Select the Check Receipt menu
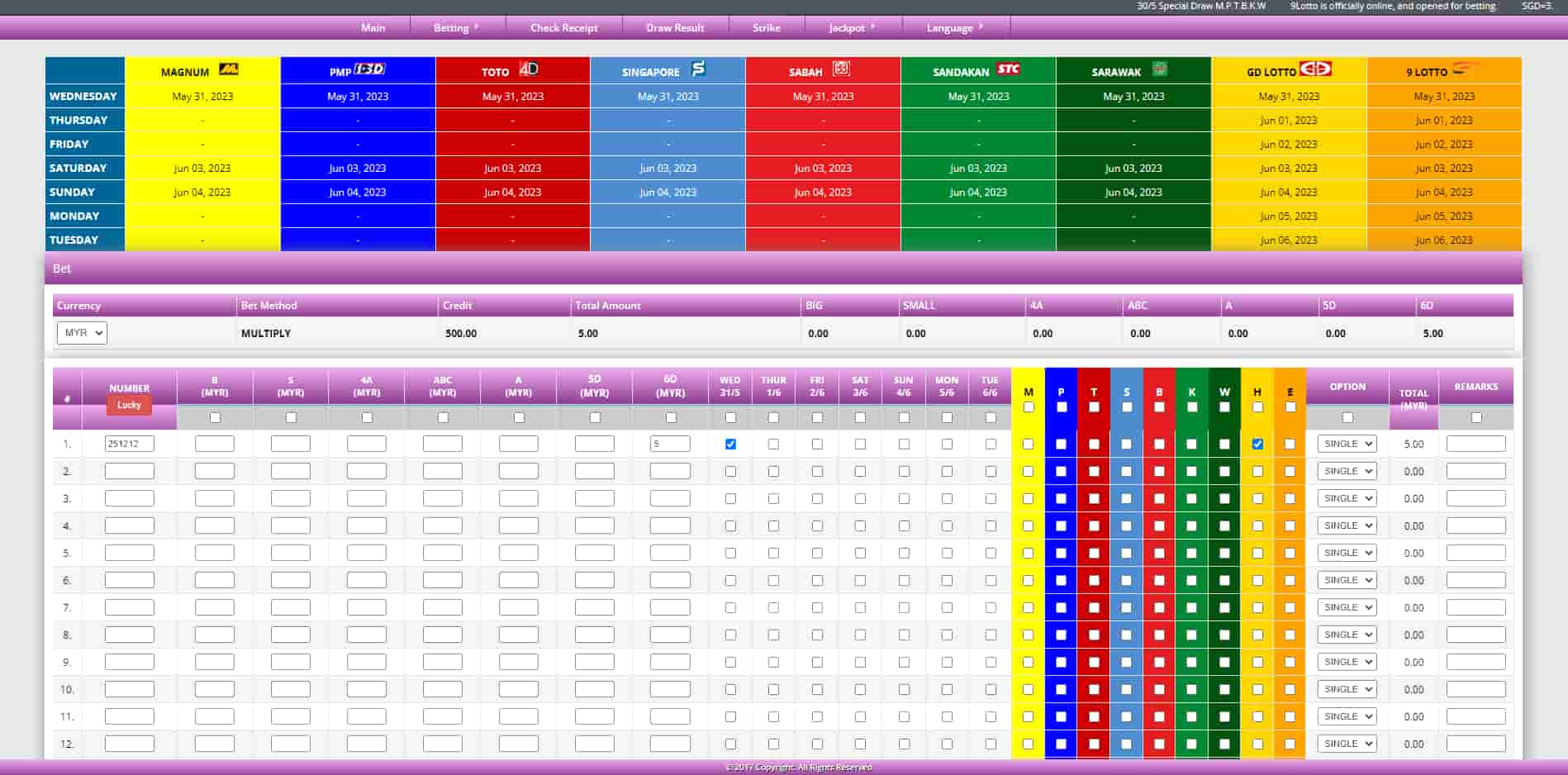The height and width of the screenshot is (775, 1568). coord(563,27)
